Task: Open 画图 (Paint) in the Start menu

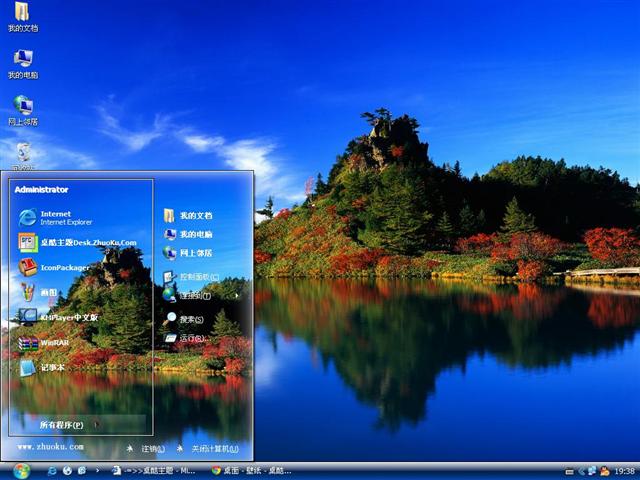Action: pos(38,292)
